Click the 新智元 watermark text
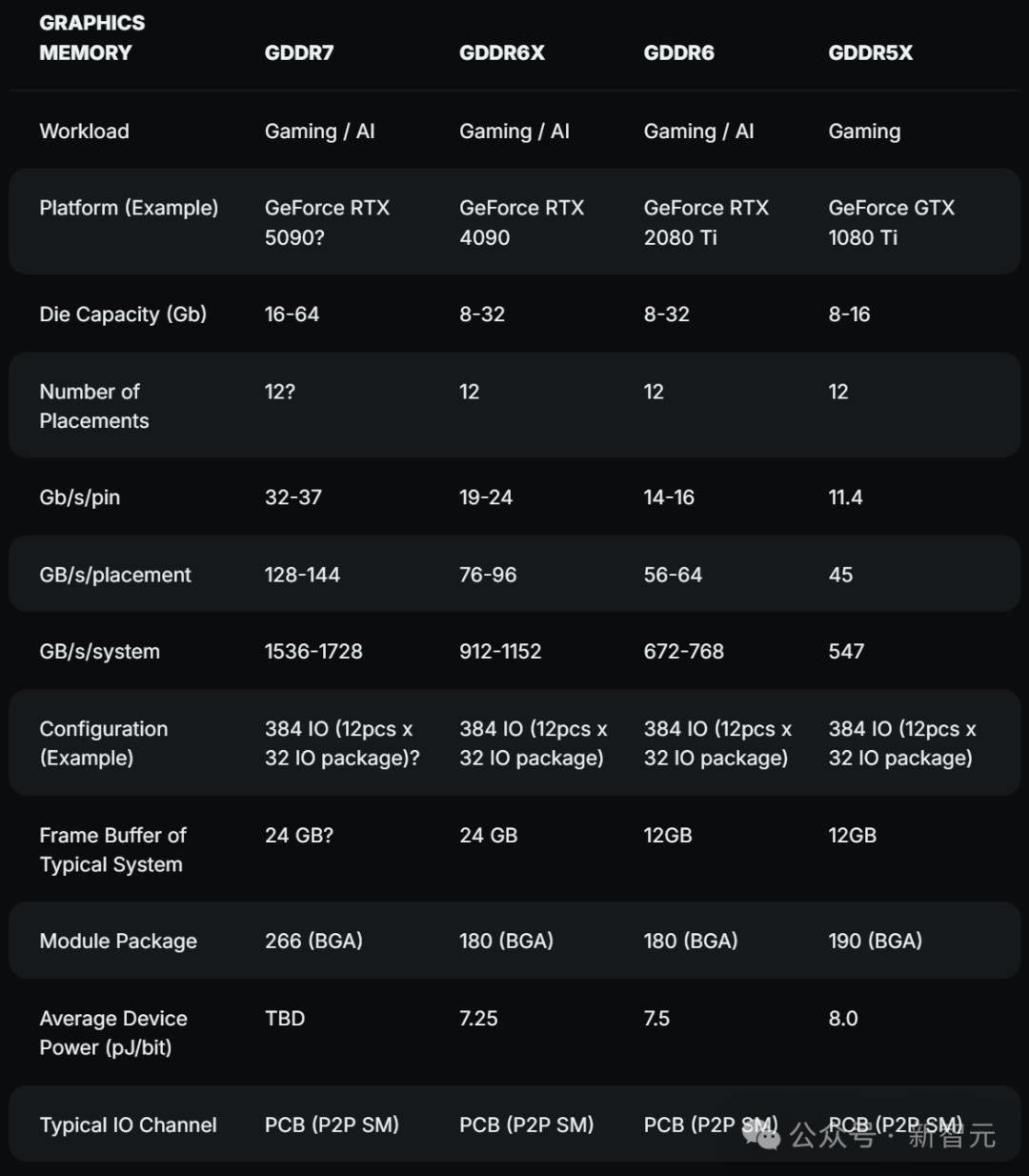This screenshot has height=1176, width=1029. coord(951,1136)
